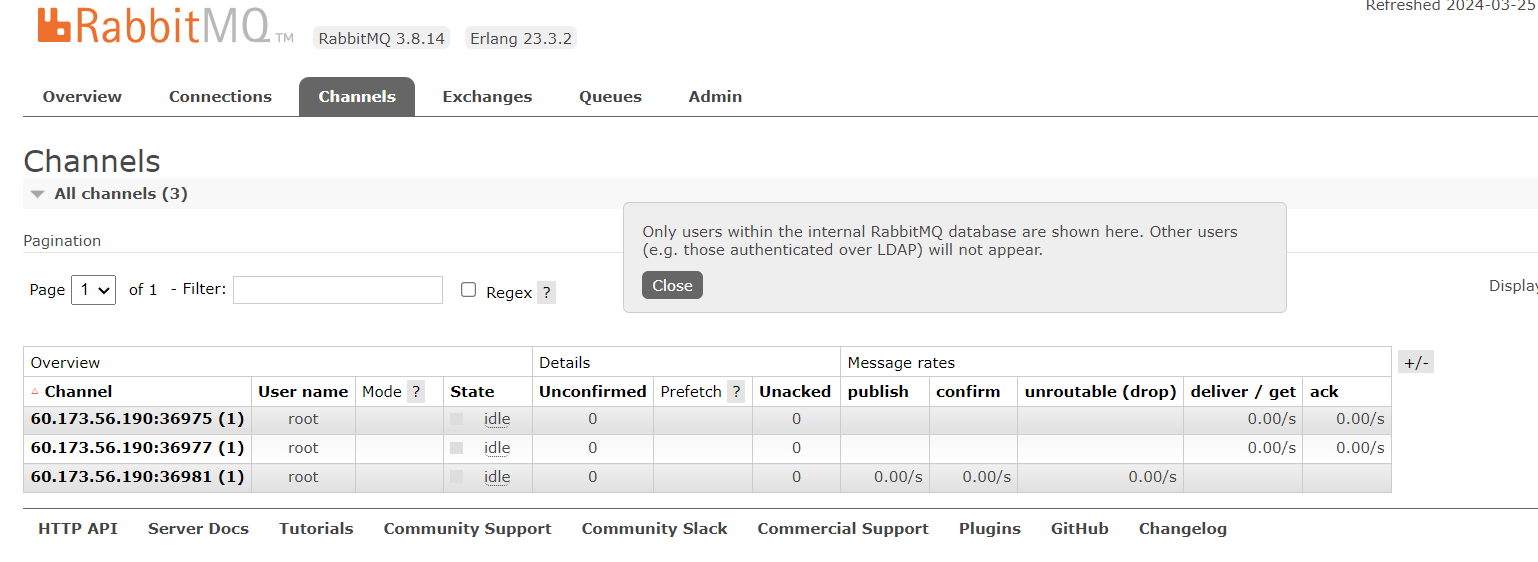Sort by User name column header
Screen dimensions: 1538x562
pyautogui.click(x=303, y=392)
